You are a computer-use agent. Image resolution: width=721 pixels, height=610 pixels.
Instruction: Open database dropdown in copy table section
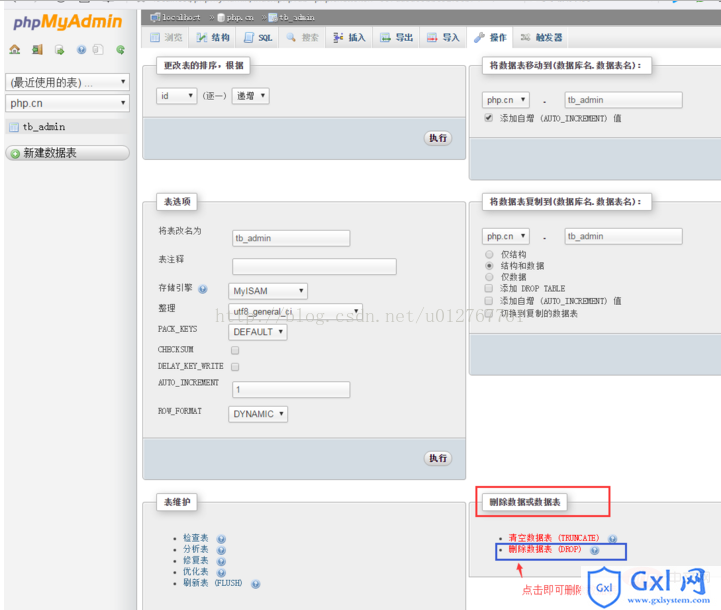point(506,236)
